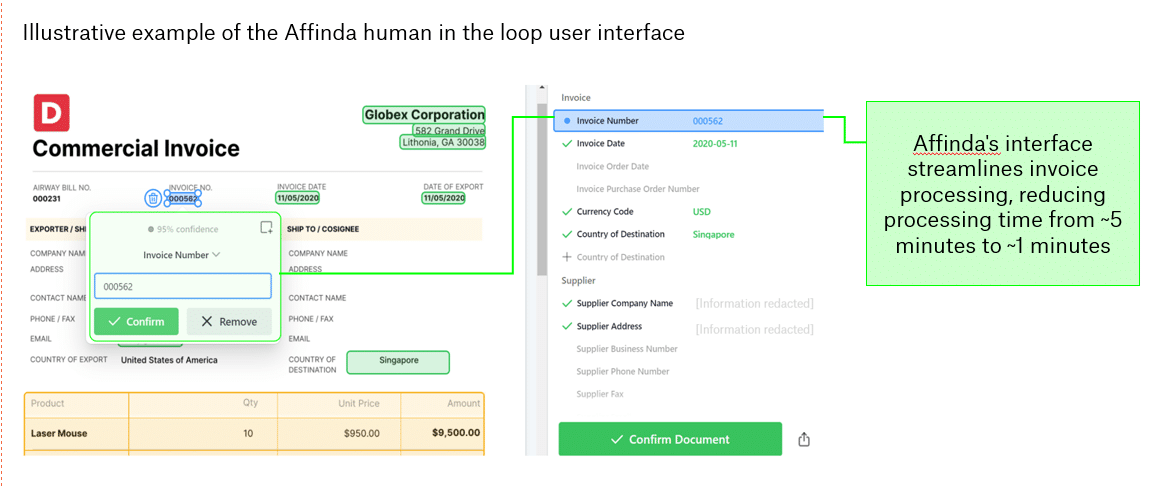Click the highlighted Globex Corporation annotation
Image resolution: width=1157 pixels, height=486 pixels.
tap(424, 114)
